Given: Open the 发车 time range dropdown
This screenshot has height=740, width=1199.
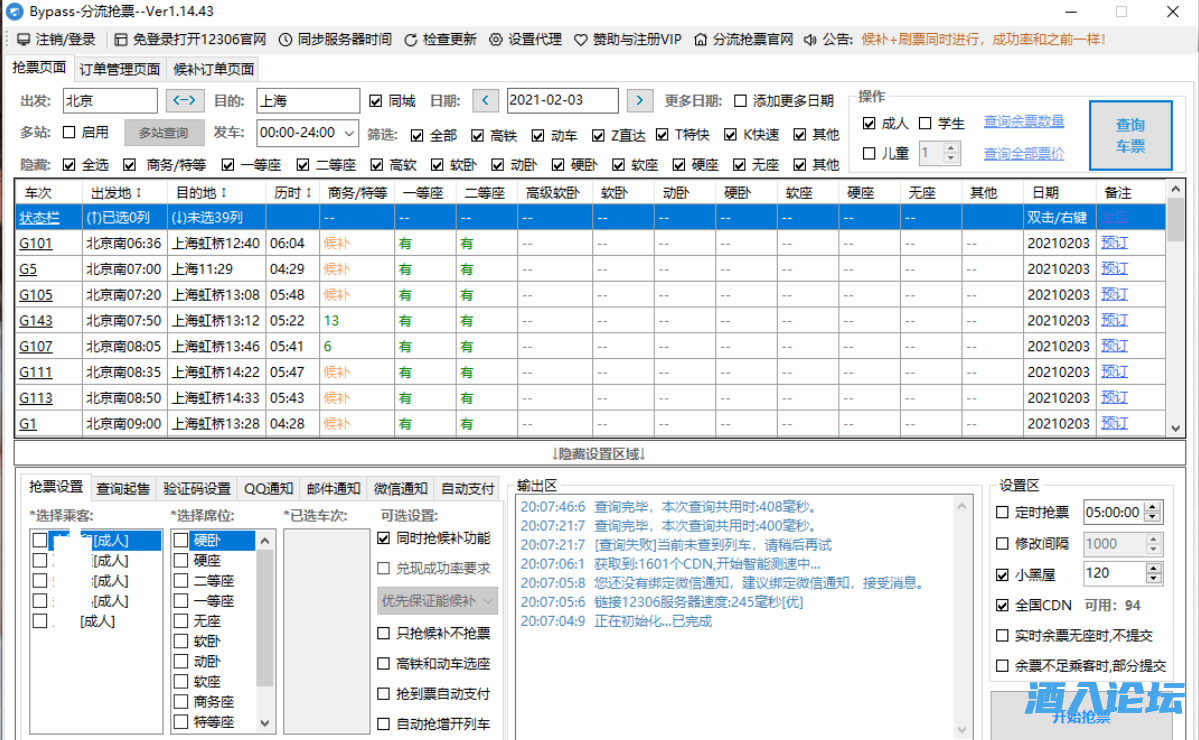Looking at the screenshot, I should click(308, 133).
